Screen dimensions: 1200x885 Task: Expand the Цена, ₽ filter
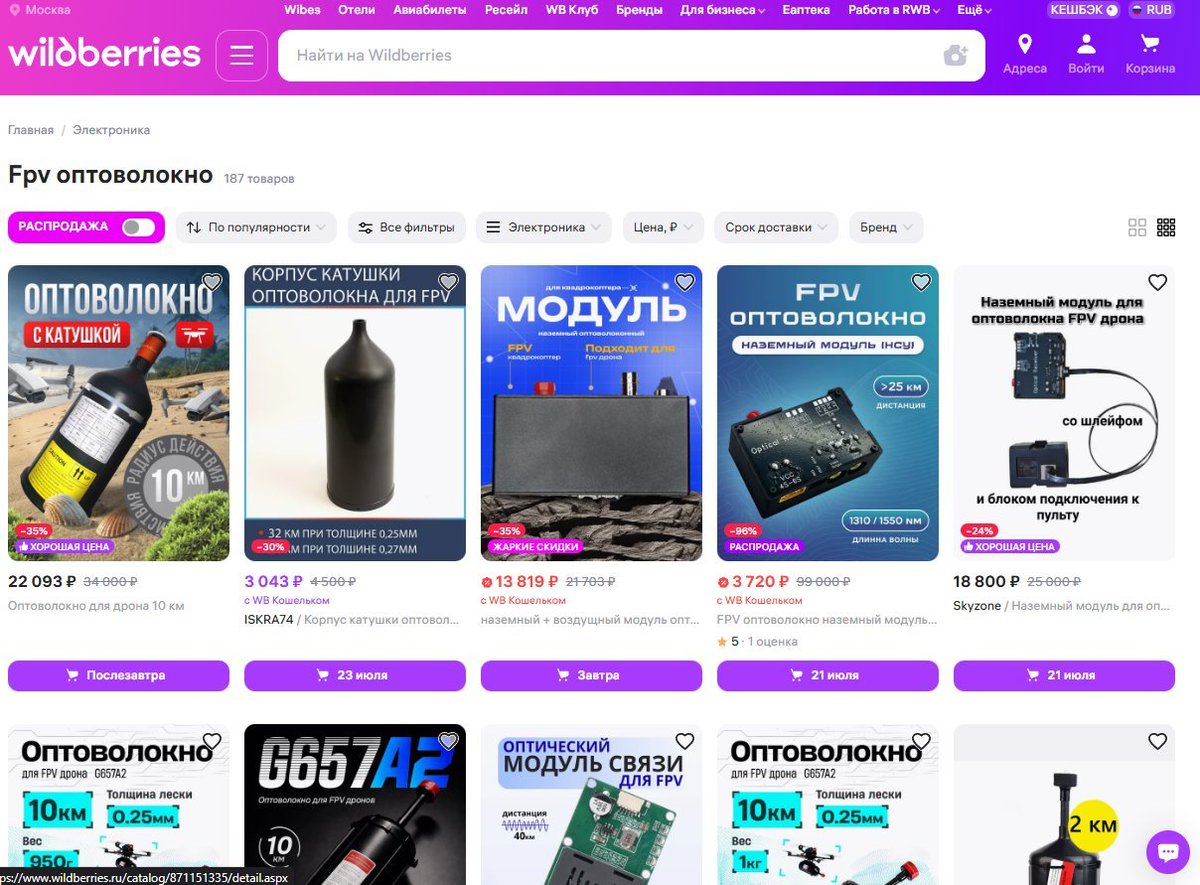coord(663,227)
